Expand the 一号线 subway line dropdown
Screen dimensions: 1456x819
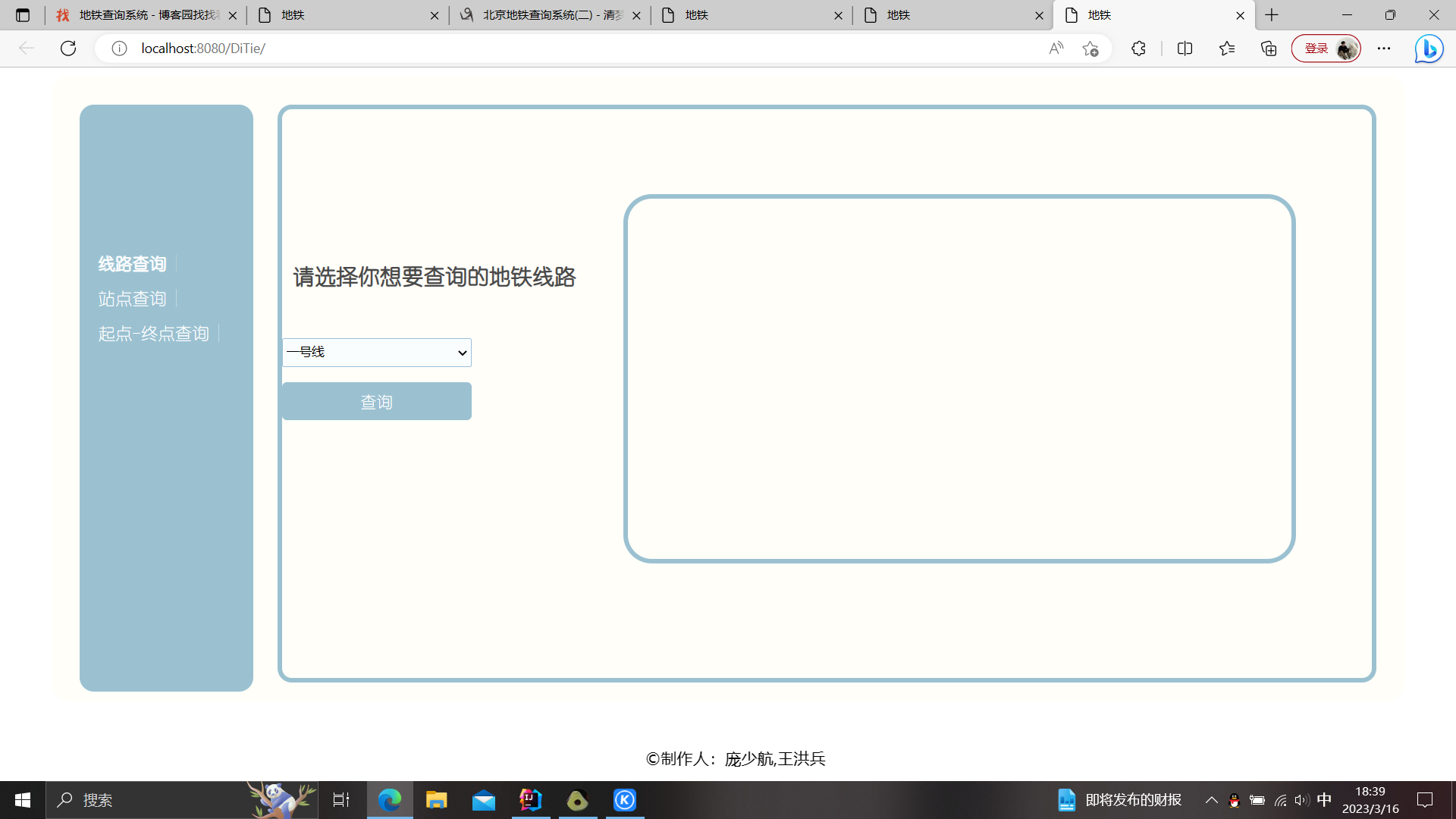coord(377,353)
